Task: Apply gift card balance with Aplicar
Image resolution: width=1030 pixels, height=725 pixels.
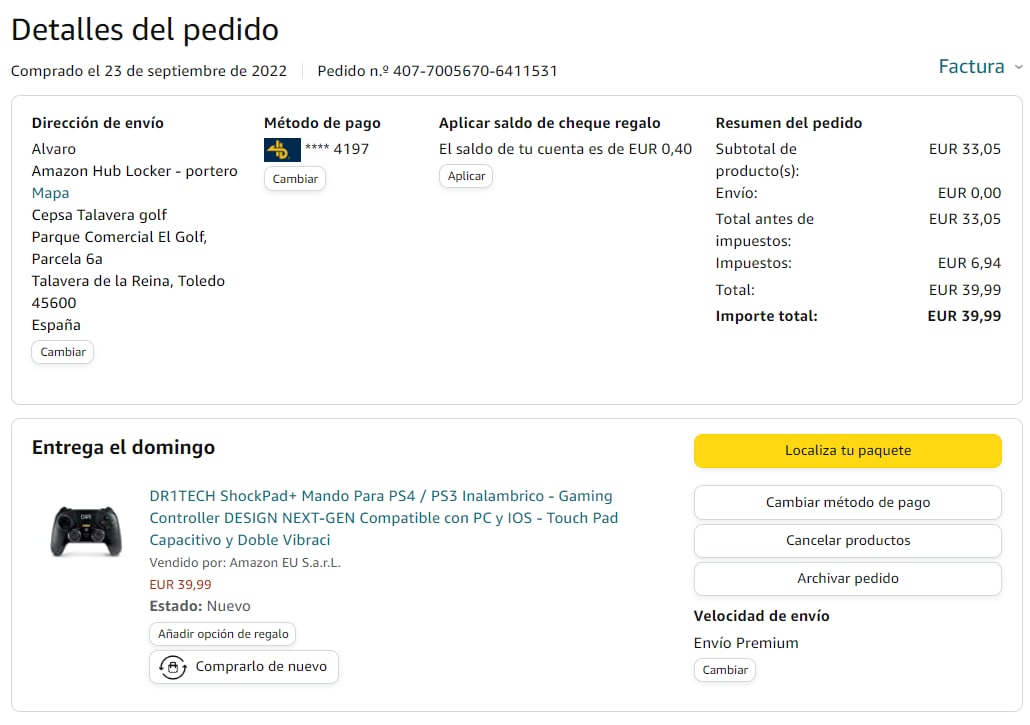Action: click(x=466, y=176)
